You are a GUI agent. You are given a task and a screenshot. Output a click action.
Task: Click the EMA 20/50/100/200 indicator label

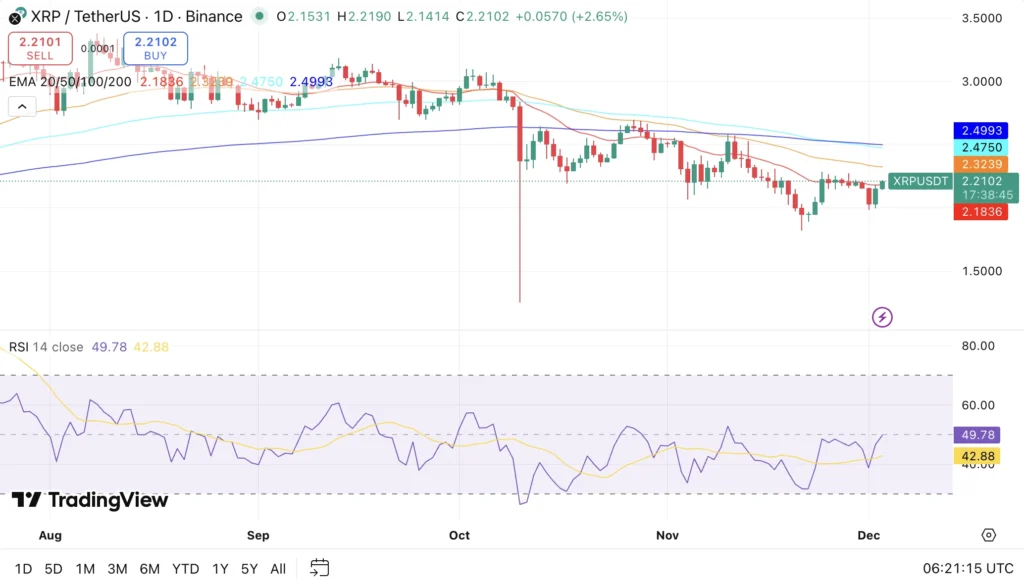click(70, 82)
